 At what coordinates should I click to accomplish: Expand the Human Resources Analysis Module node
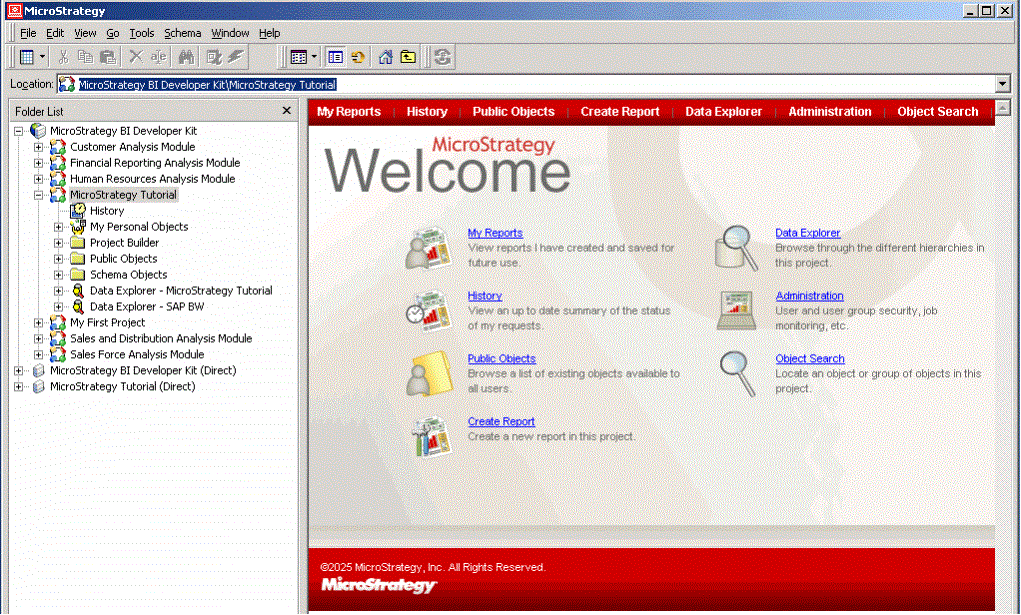(38, 179)
